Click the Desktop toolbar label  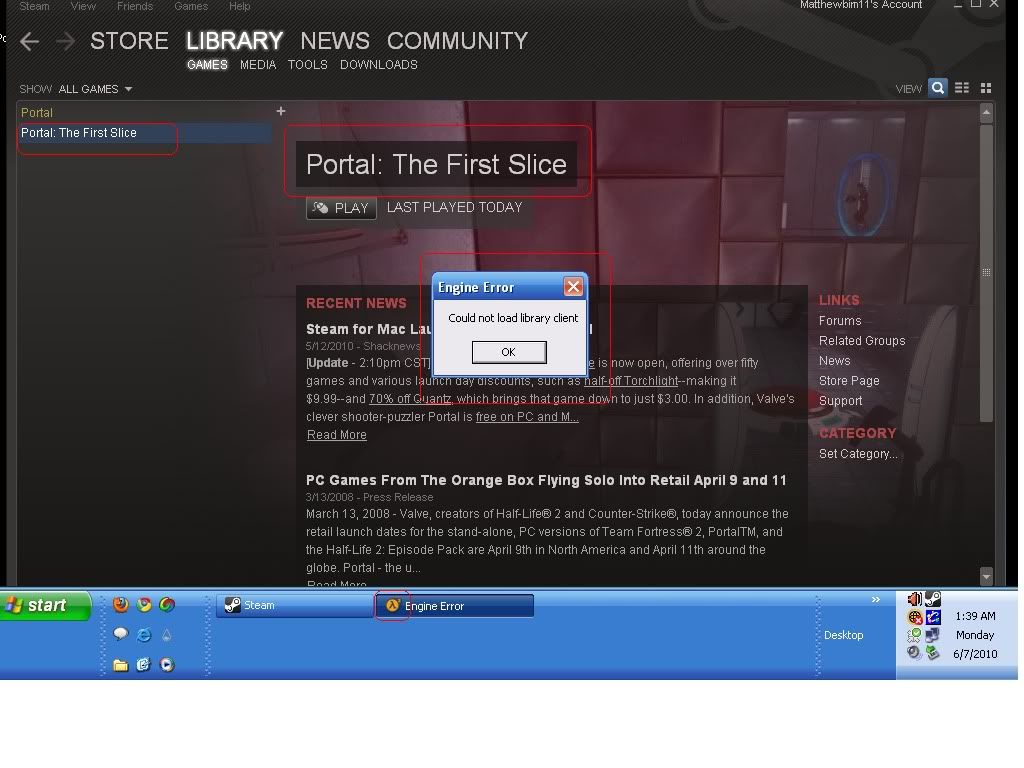(x=843, y=635)
